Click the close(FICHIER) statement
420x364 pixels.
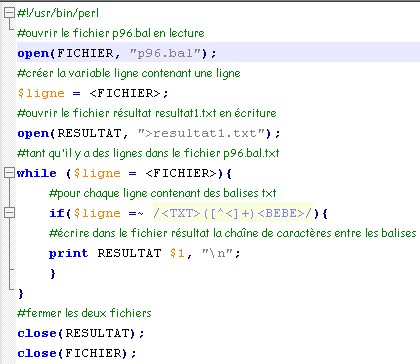click(x=77, y=353)
